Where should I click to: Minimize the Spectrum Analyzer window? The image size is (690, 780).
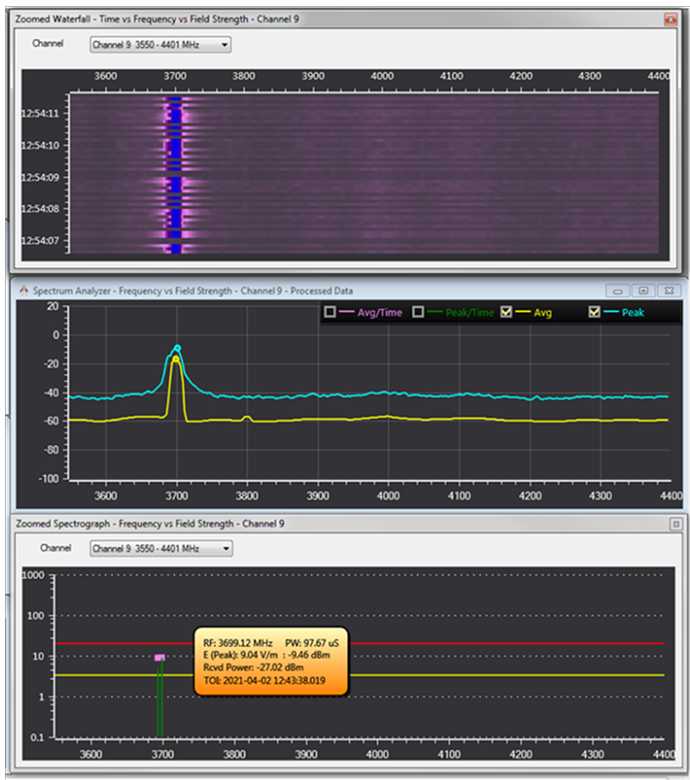[617, 291]
